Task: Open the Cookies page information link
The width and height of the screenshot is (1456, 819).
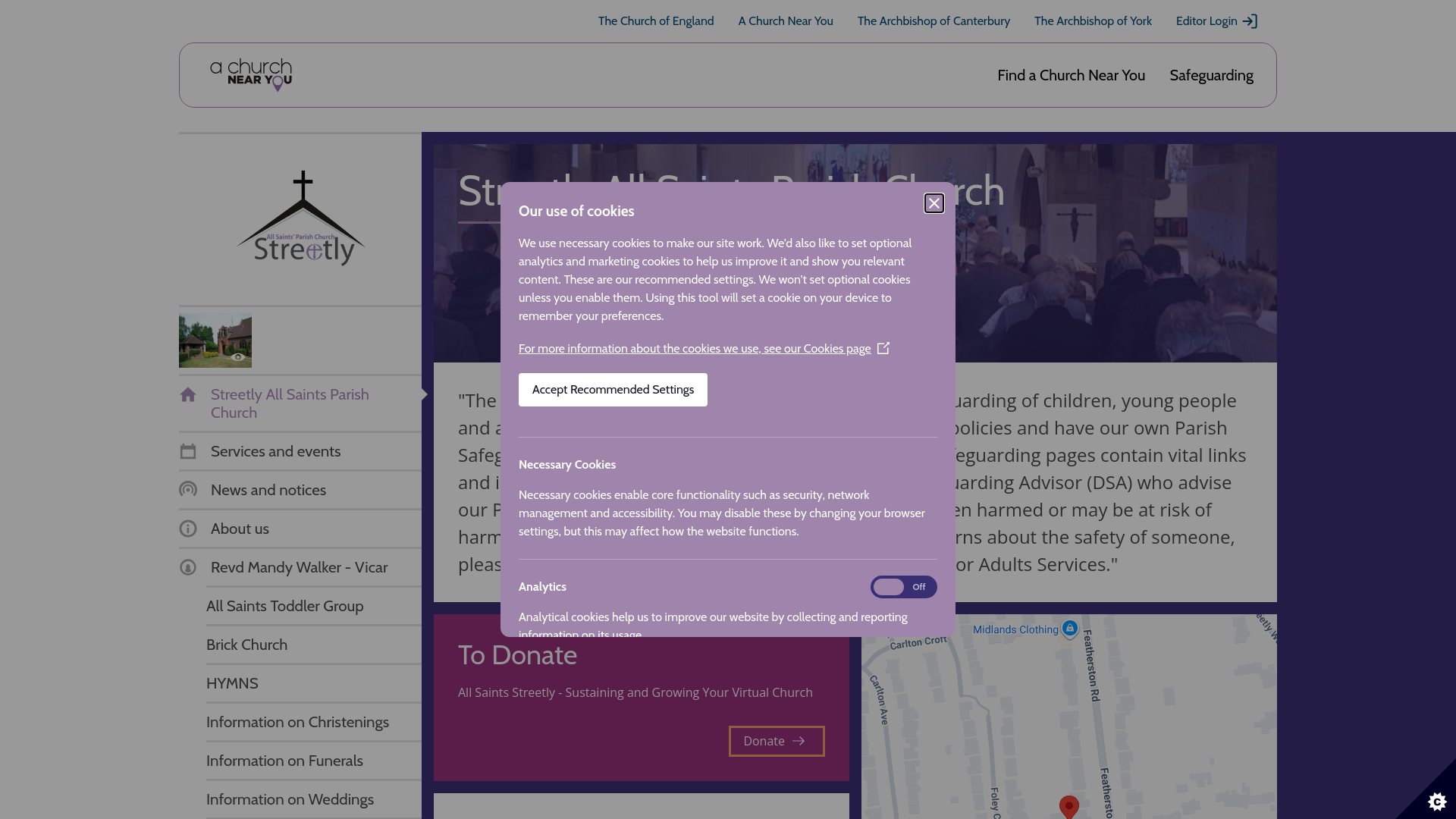Action: pyautogui.click(x=695, y=349)
